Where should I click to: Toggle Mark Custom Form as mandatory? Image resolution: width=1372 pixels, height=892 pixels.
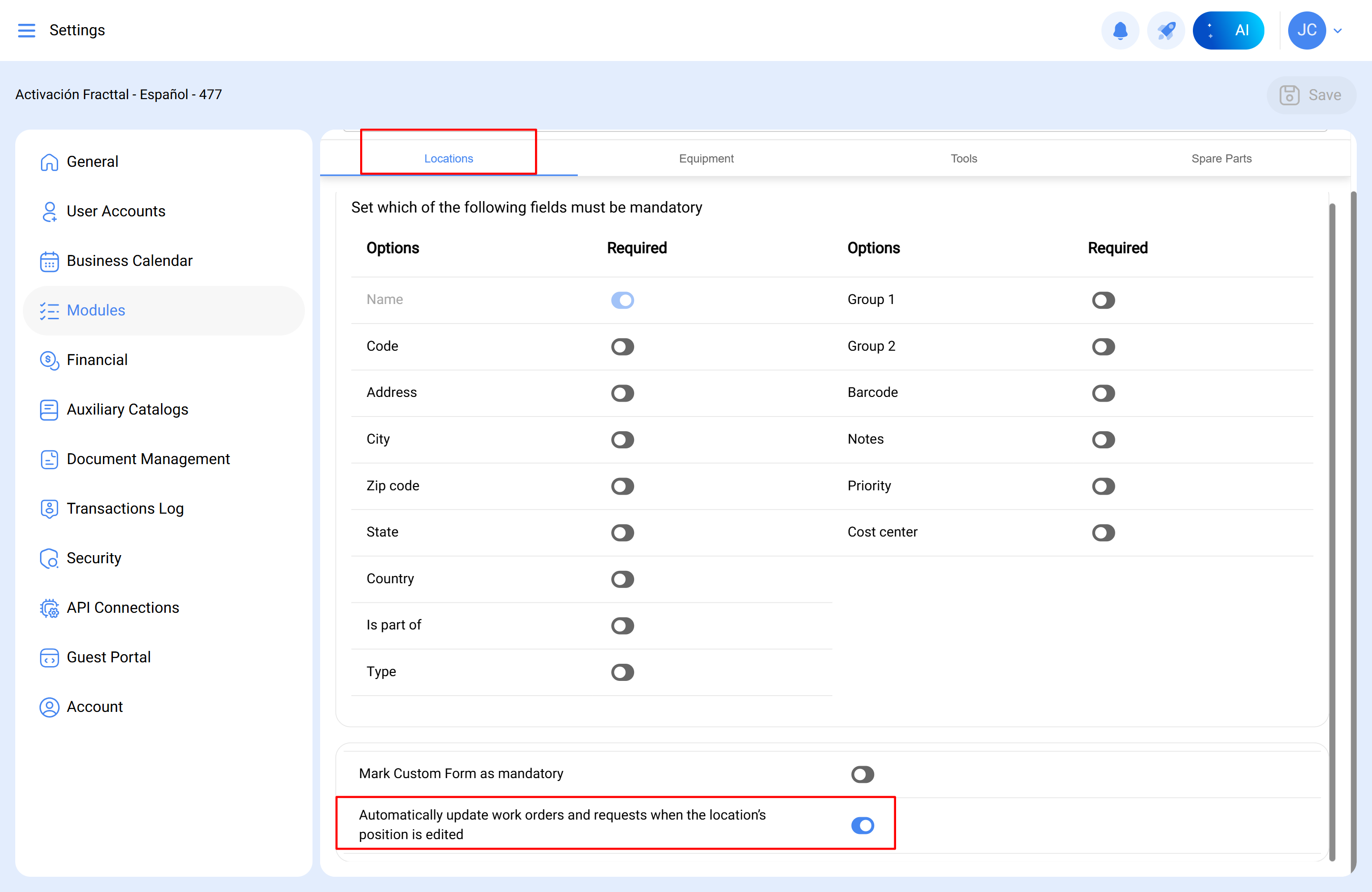tap(862, 774)
